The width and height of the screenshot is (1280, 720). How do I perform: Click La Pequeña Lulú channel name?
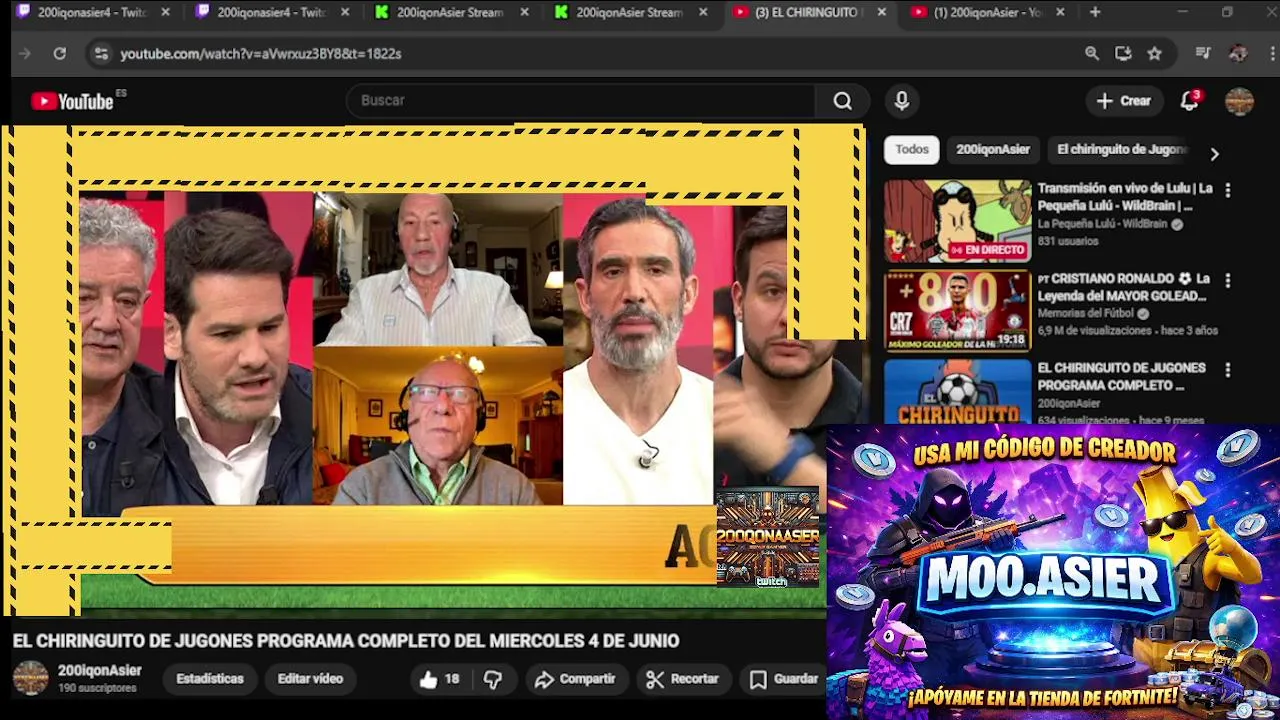pos(1102,224)
